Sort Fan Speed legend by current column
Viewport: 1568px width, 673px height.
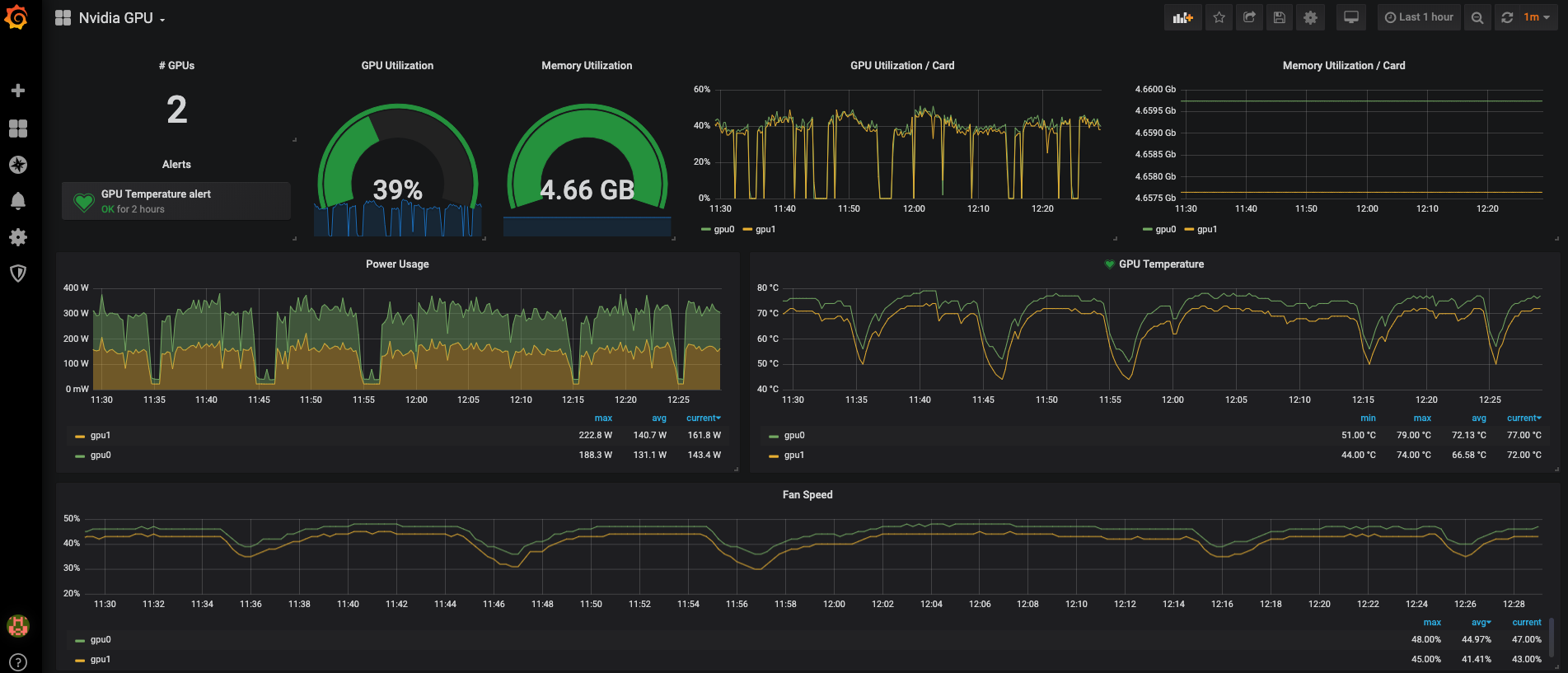[1527, 623]
